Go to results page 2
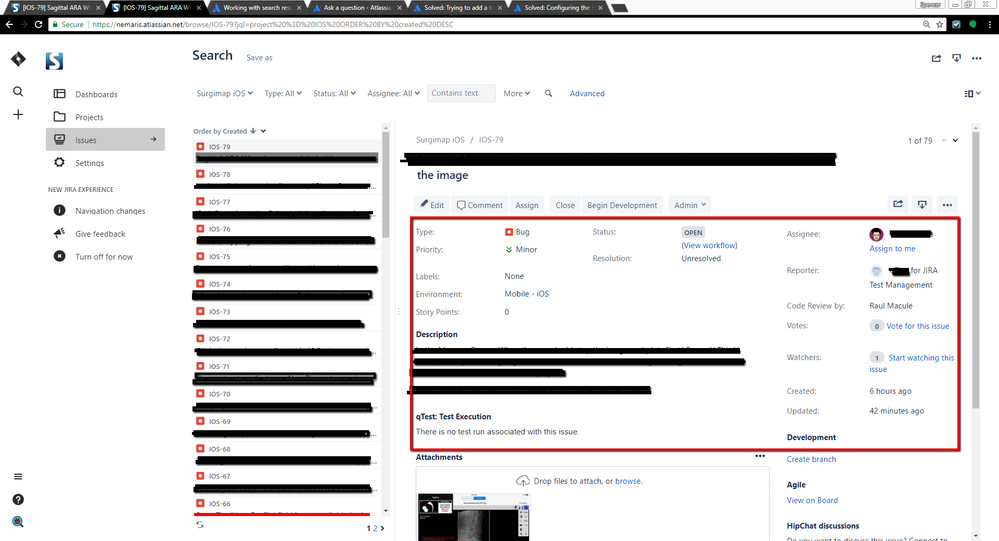The image size is (999, 541). pyautogui.click(x=375, y=528)
